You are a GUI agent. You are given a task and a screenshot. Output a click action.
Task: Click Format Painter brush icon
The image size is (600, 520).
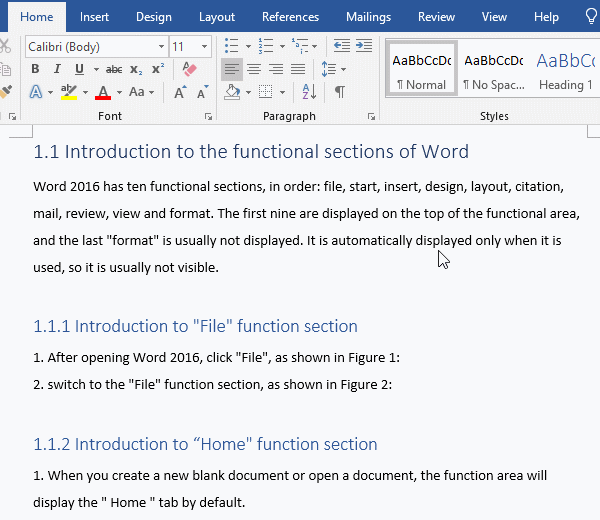(5, 92)
